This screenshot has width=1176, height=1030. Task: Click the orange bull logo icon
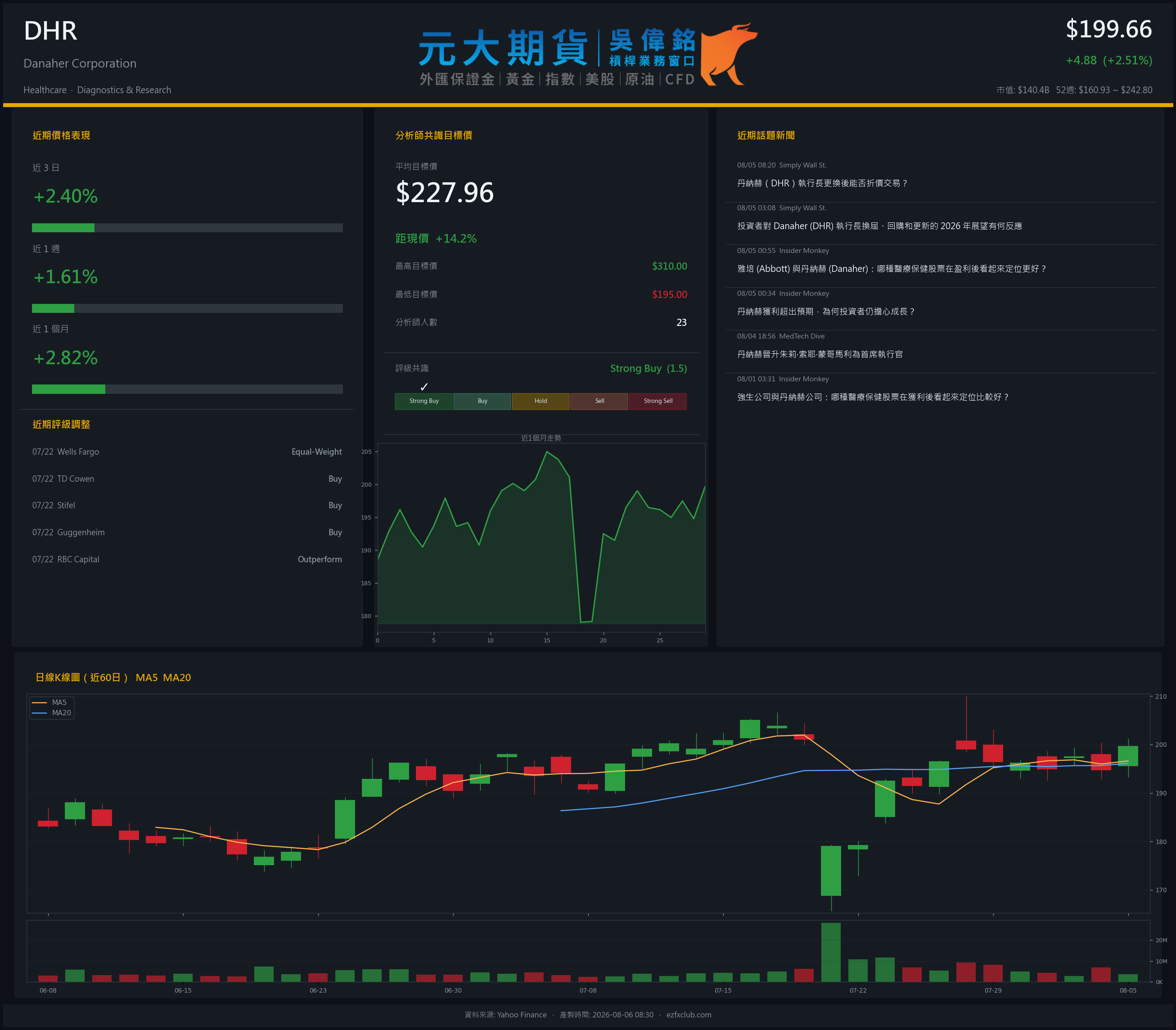[729, 54]
